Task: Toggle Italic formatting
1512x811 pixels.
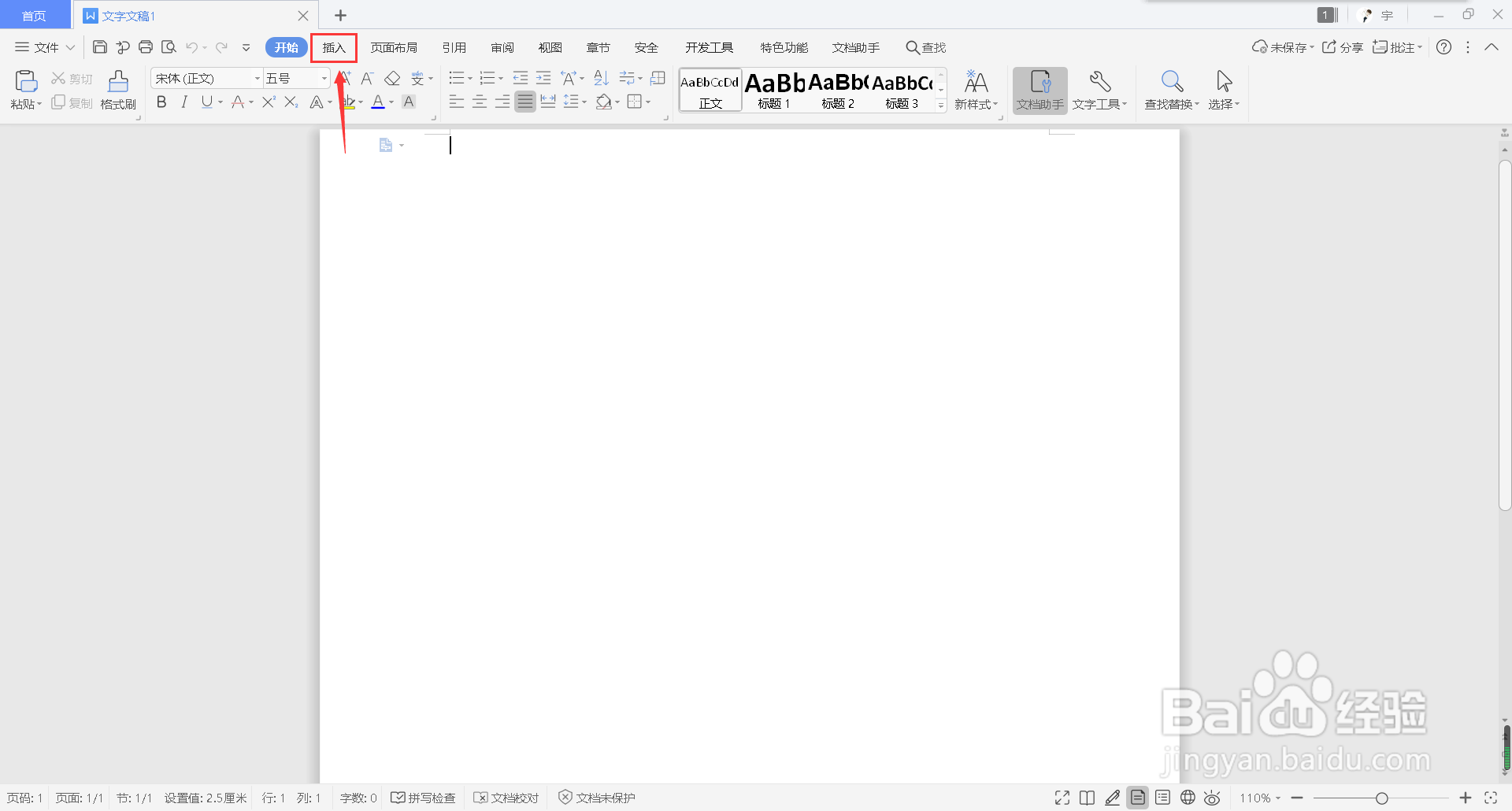Action: click(x=184, y=102)
